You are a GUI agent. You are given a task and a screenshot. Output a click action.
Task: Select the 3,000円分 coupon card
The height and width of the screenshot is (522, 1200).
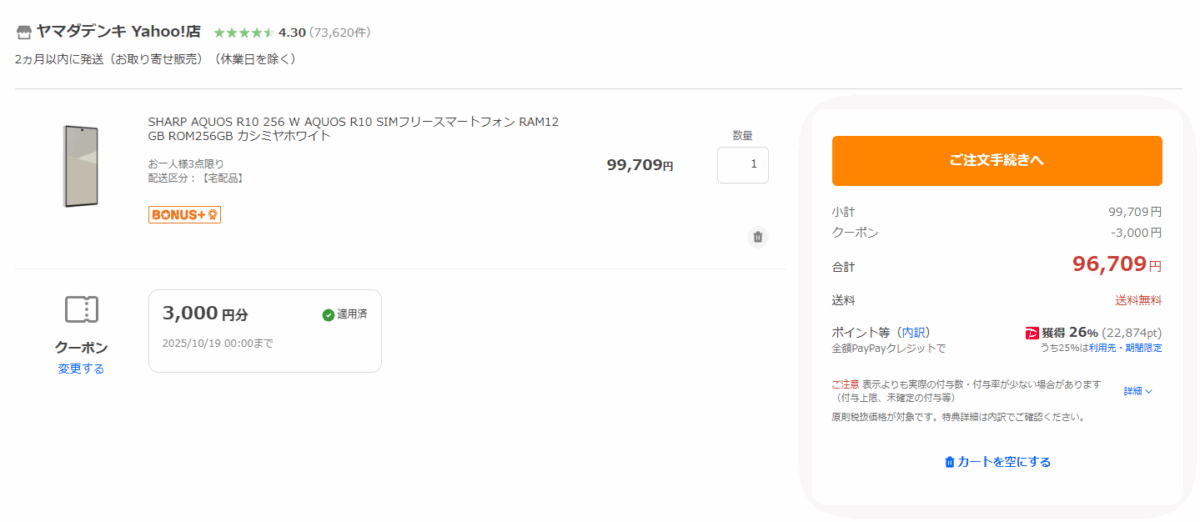264,330
